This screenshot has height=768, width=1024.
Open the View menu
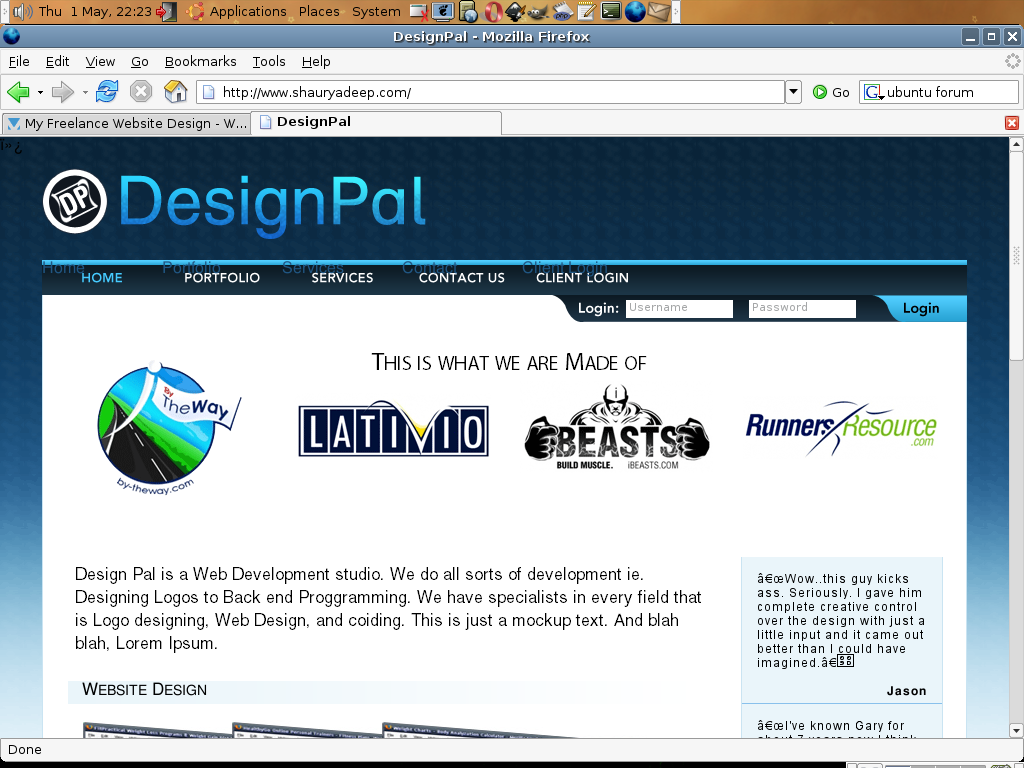tap(100, 61)
